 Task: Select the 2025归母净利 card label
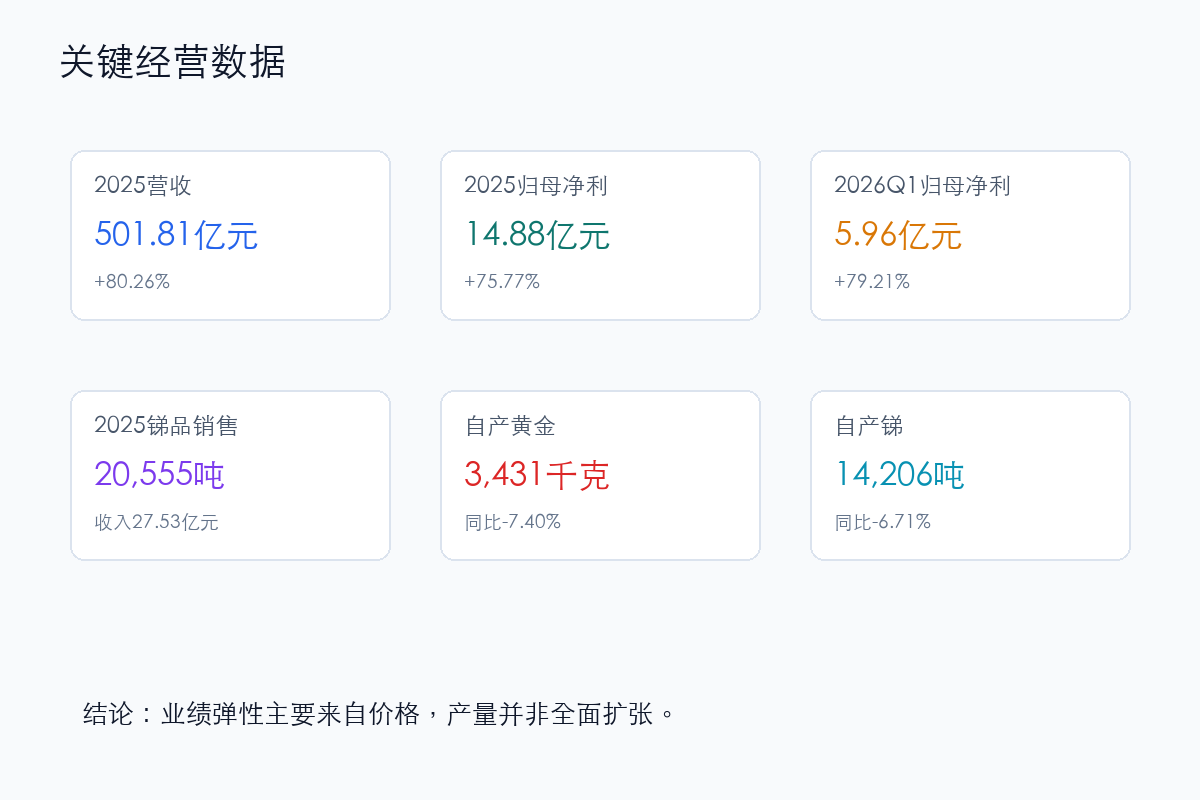pyautogui.click(x=536, y=185)
